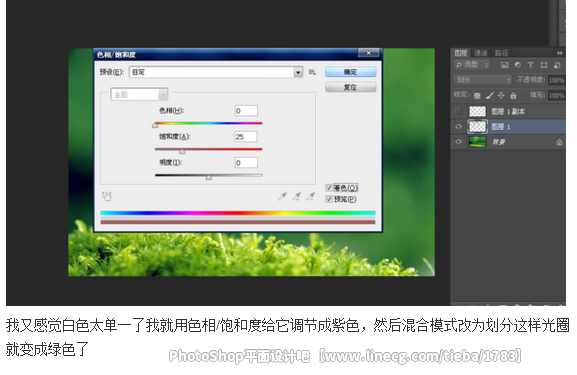Filter layers by shape icon
The height and width of the screenshot is (375, 577).
(544, 65)
